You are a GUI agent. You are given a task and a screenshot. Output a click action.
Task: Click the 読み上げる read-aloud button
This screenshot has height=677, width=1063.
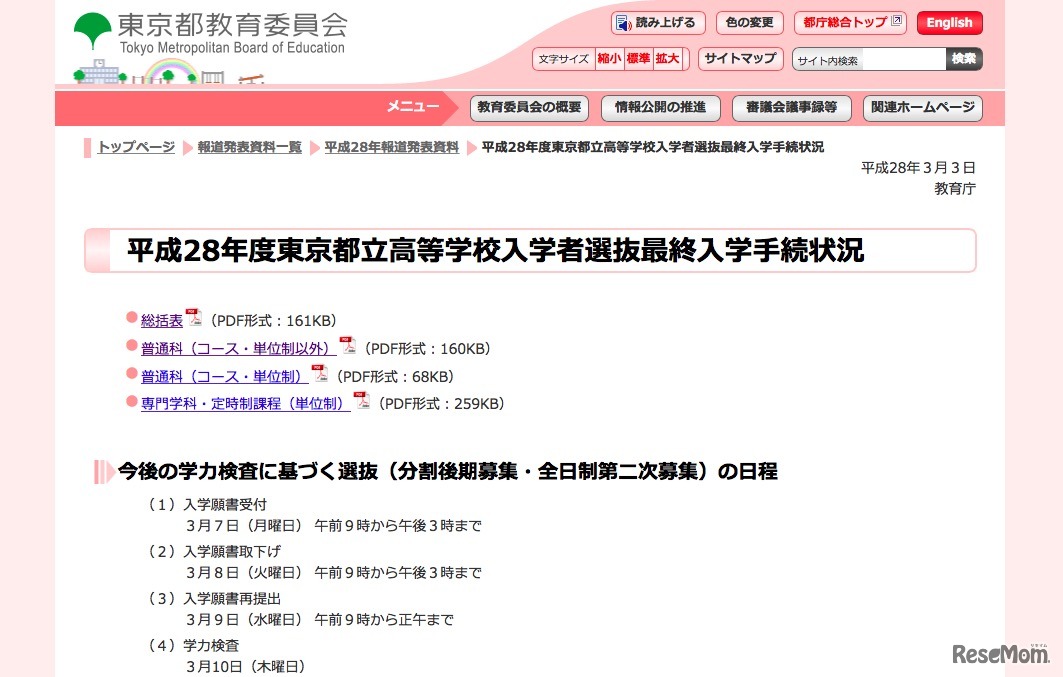[x=658, y=23]
